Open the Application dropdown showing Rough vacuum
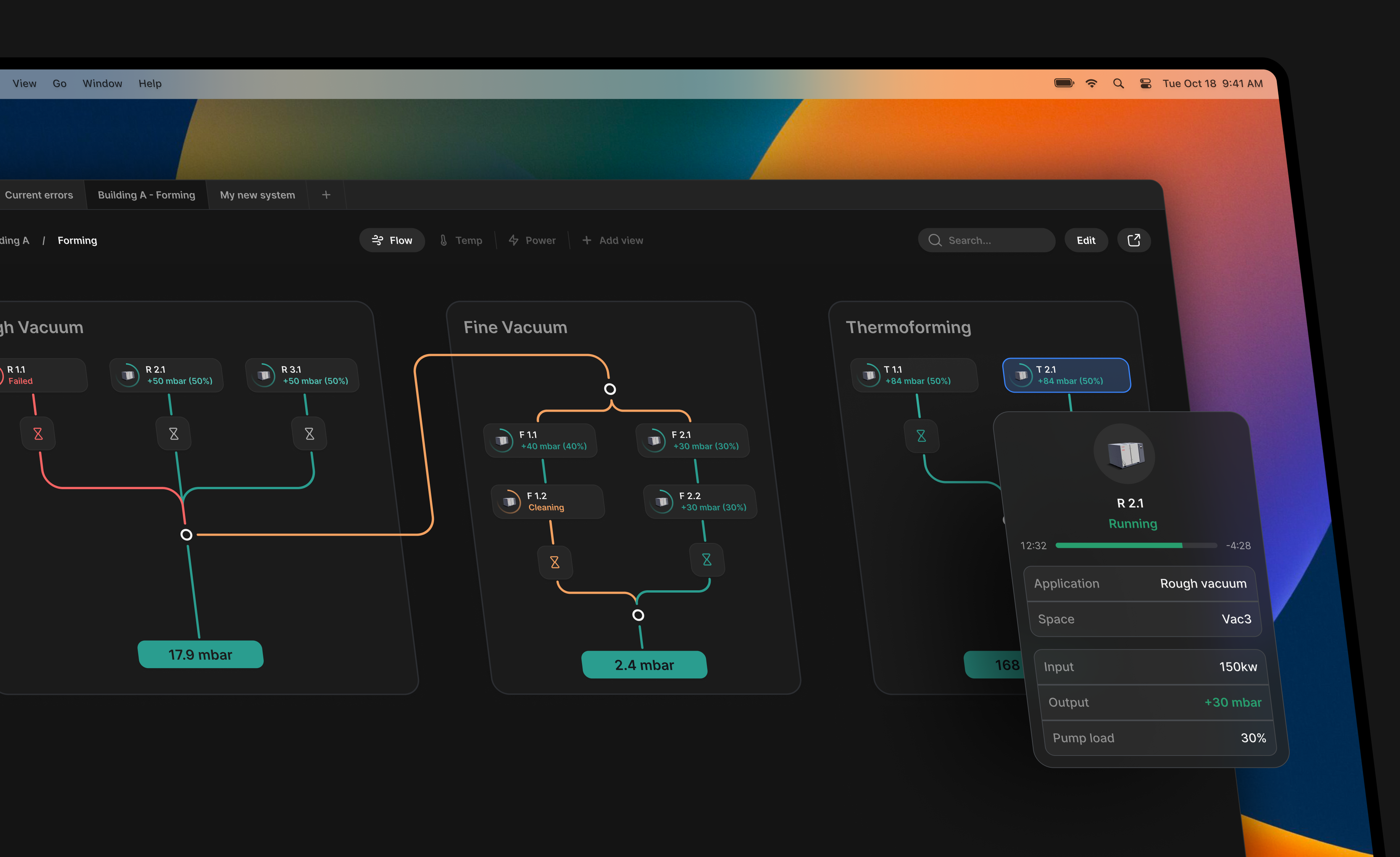 tap(1142, 583)
